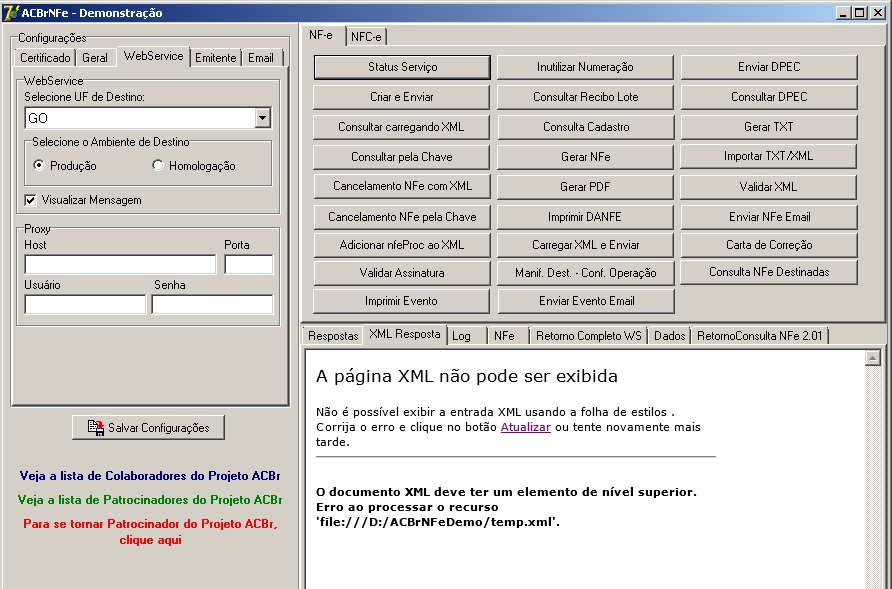This screenshot has width=892, height=589.
Task: Click Carregar XML e Enviar button
Action: point(585,245)
